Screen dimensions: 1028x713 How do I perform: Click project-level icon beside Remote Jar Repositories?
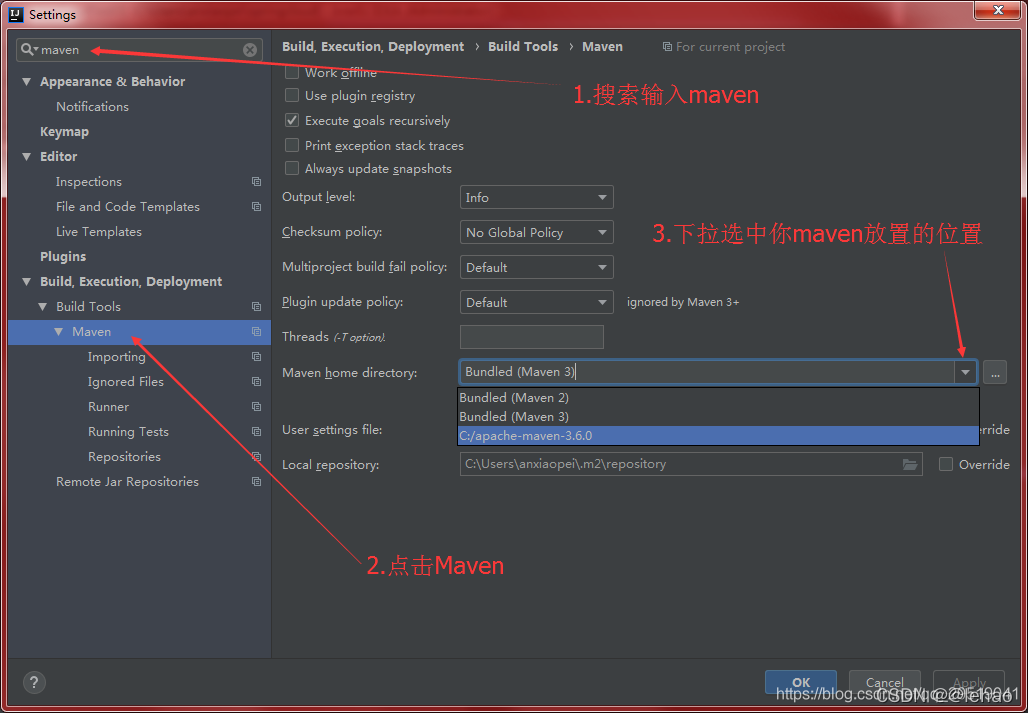(x=256, y=481)
